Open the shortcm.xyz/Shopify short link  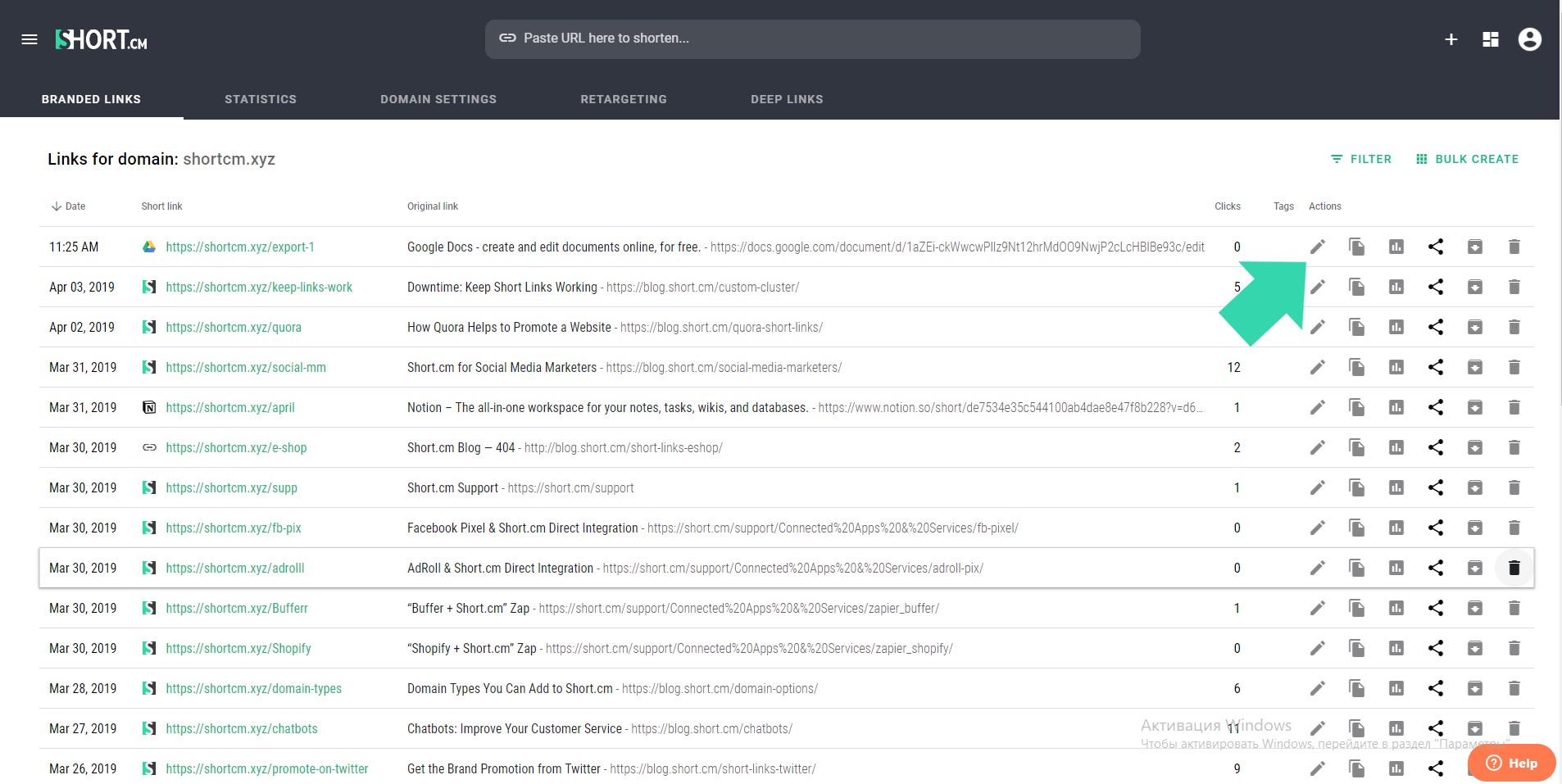[x=238, y=648]
